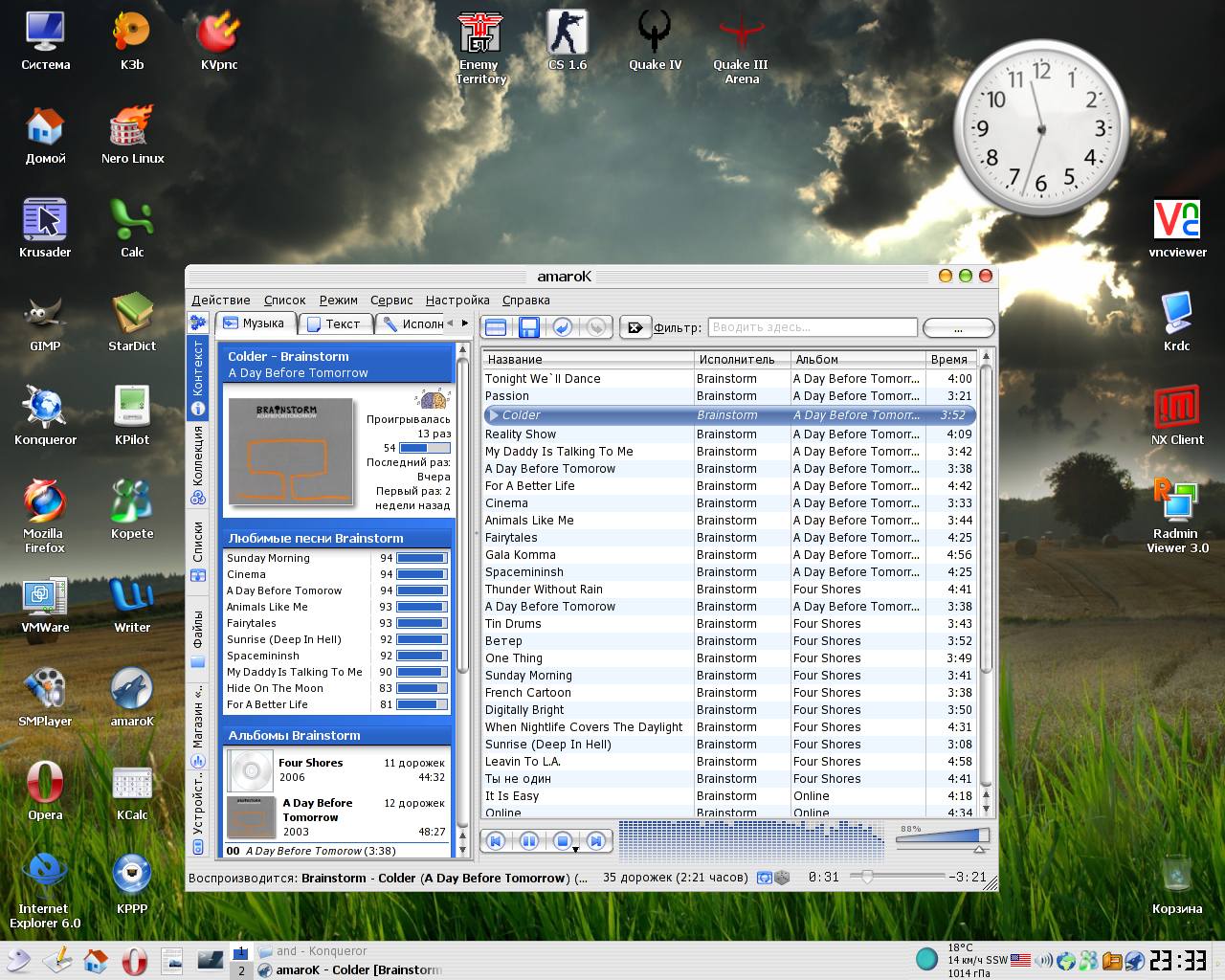Toggle random mode dice icon
The width and height of the screenshot is (1225, 980).
point(782,877)
